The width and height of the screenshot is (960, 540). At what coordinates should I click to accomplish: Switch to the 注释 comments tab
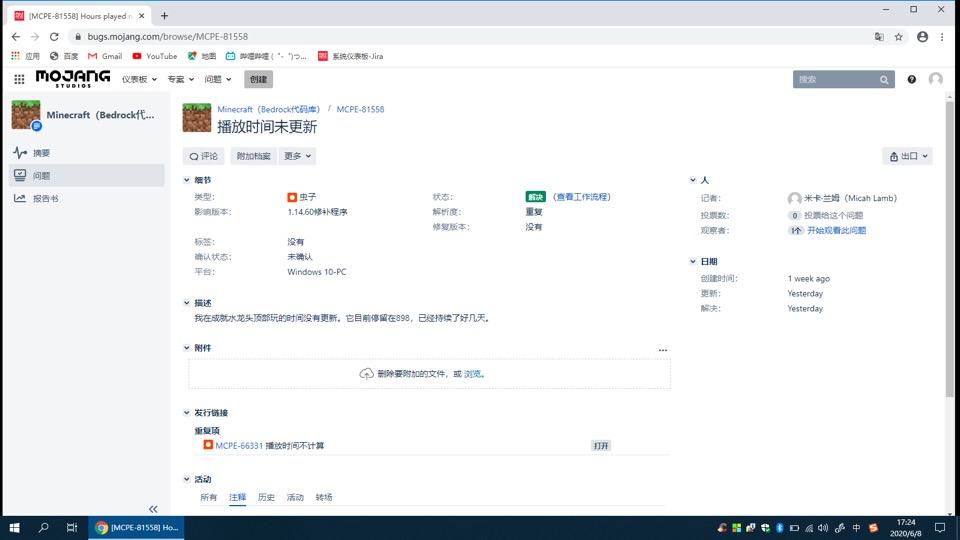(238, 497)
